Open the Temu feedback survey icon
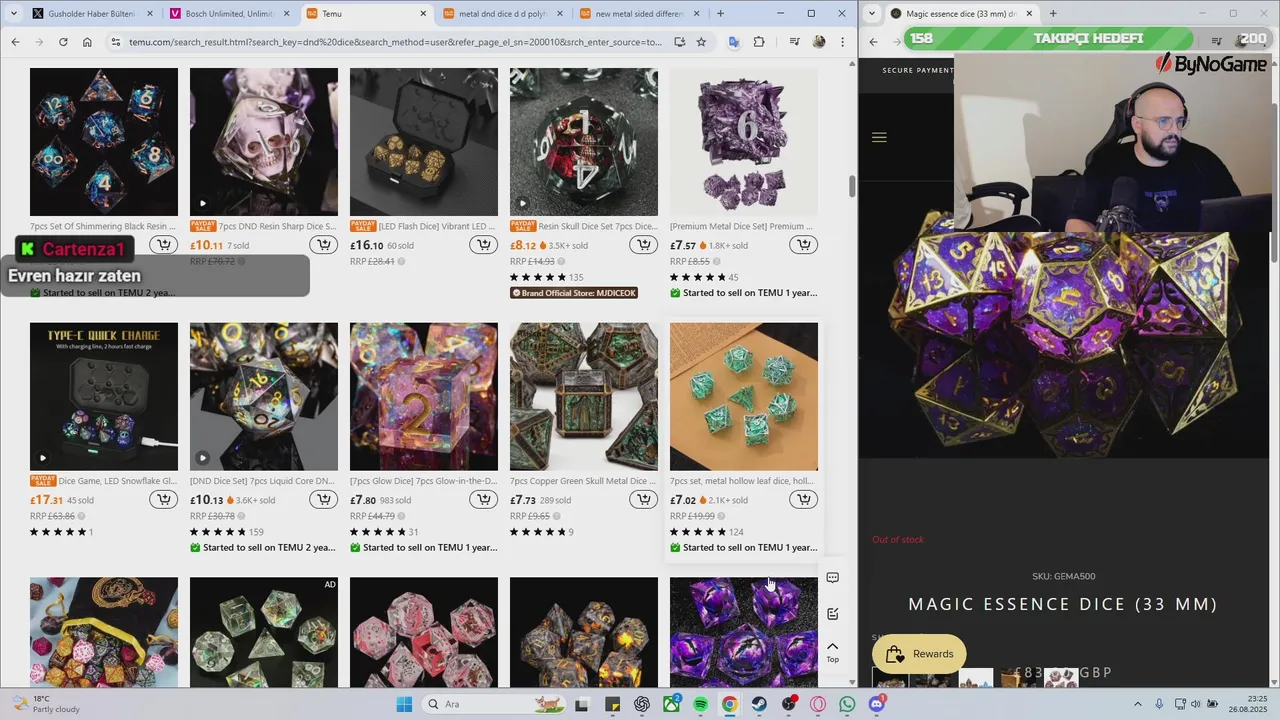This screenshot has height=720, width=1280. [x=832, y=614]
